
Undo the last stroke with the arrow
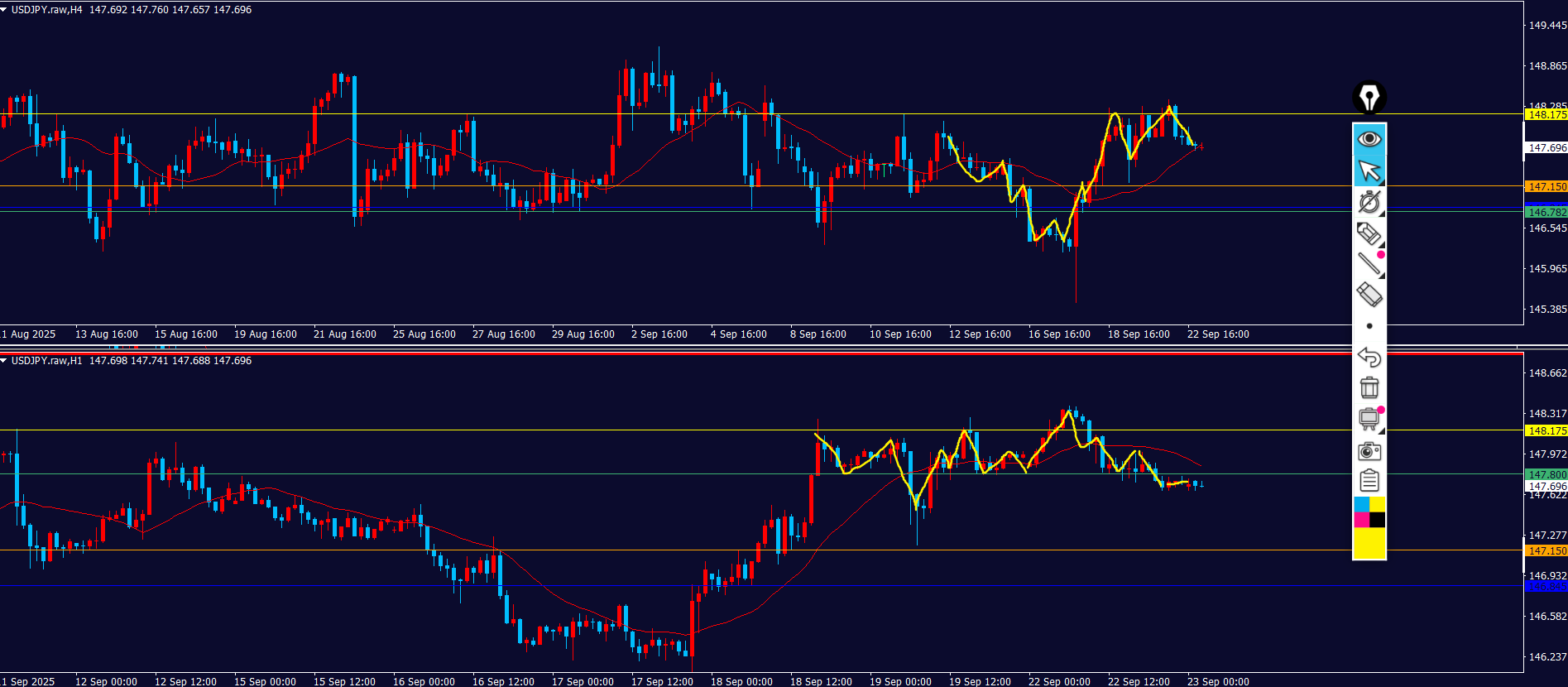click(1369, 357)
